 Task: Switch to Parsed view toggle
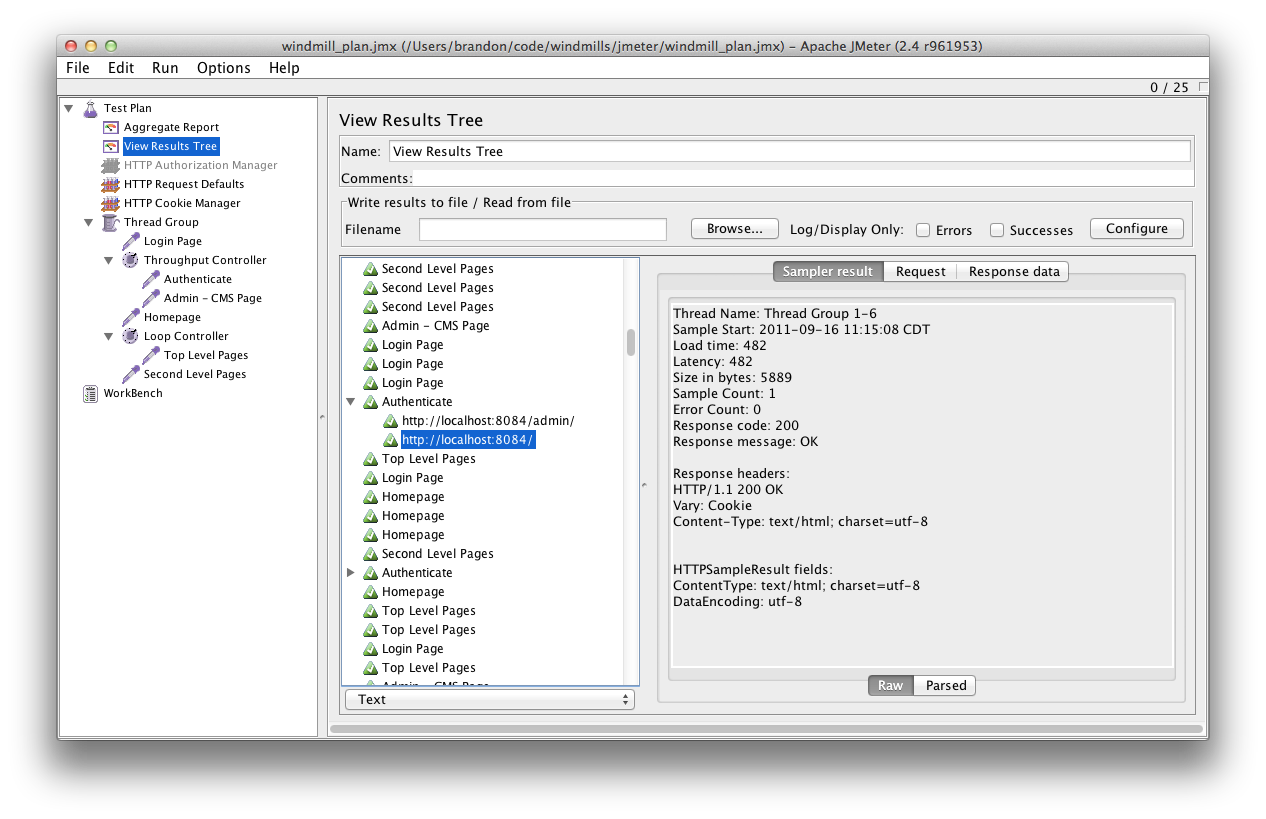point(945,685)
